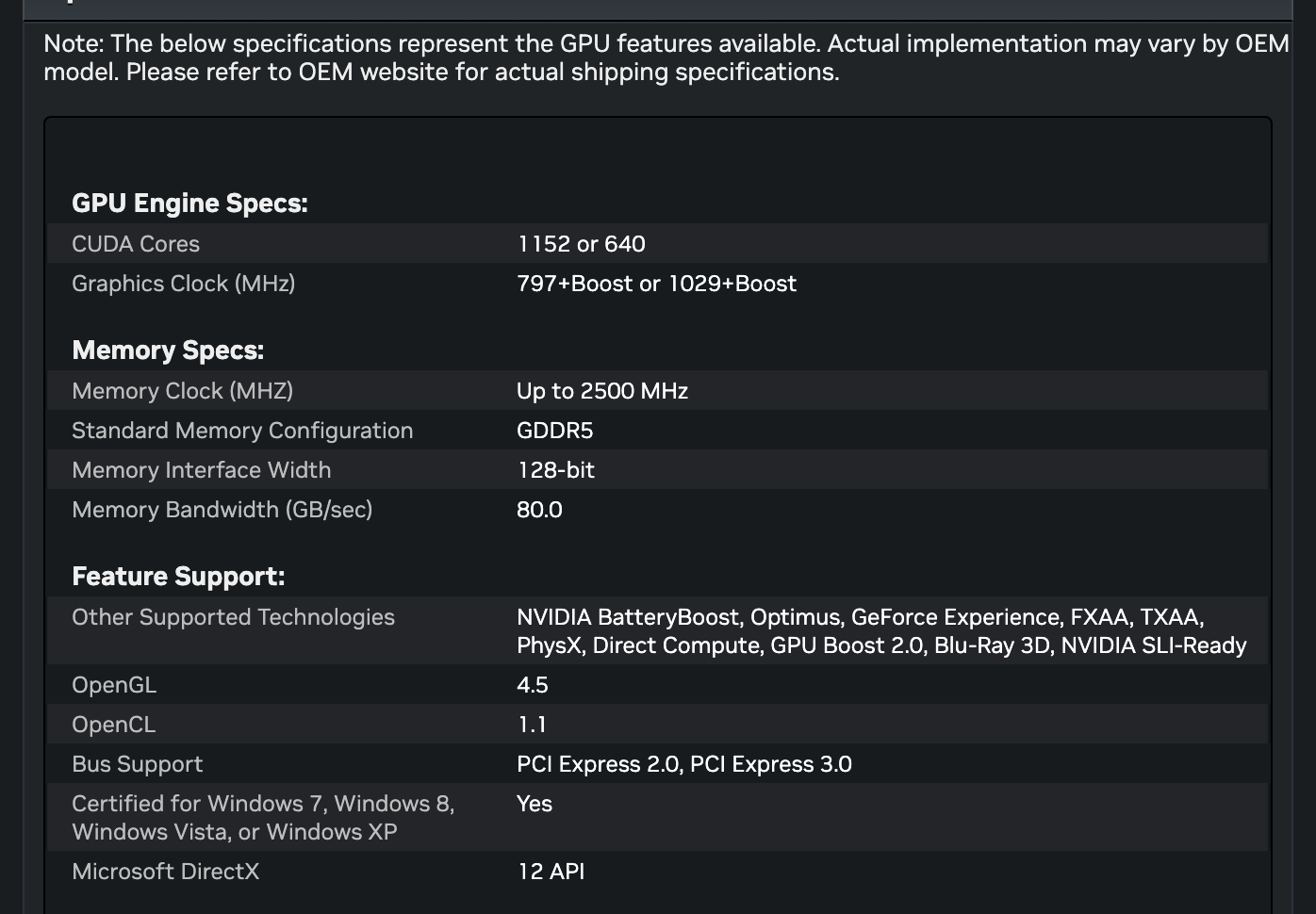
Task: Click the 'Memory Clock (MHZ)' label
Action: tap(182, 391)
